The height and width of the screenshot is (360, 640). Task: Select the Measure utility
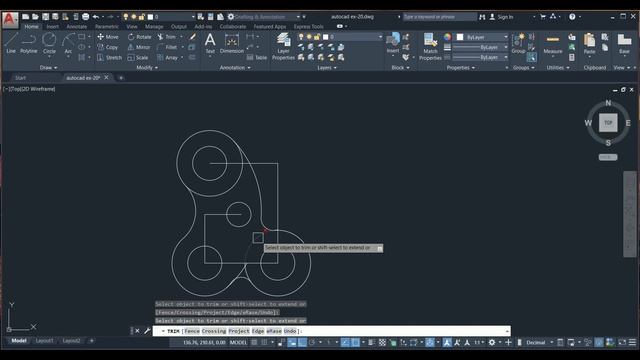(x=553, y=44)
